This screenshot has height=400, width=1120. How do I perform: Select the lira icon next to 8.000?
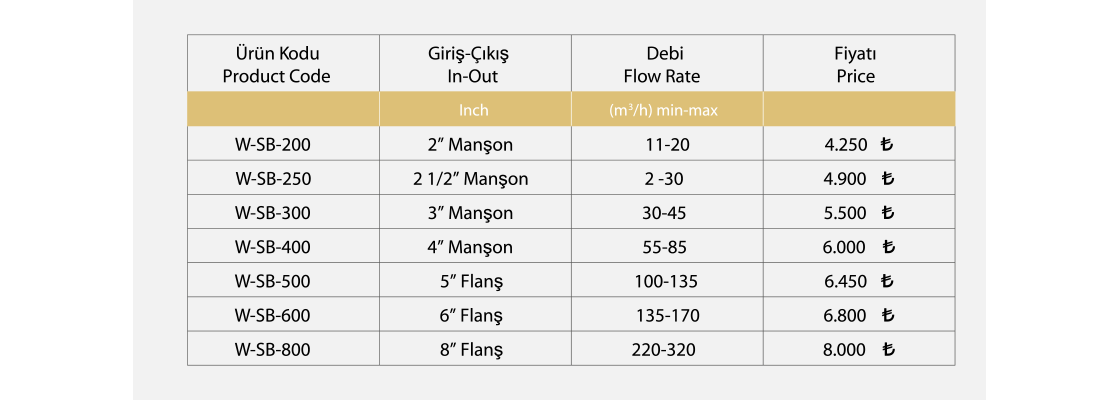point(888,350)
